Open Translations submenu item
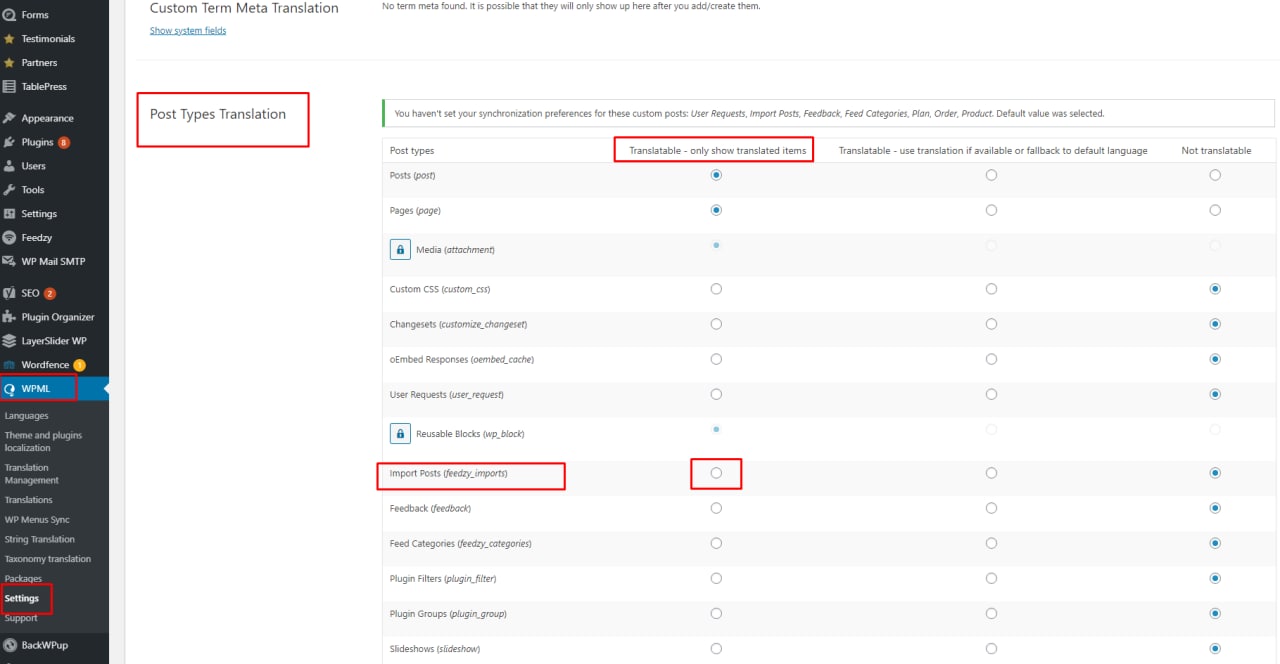Viewport: 1280px width, 664px height. (x=29, y=500)
